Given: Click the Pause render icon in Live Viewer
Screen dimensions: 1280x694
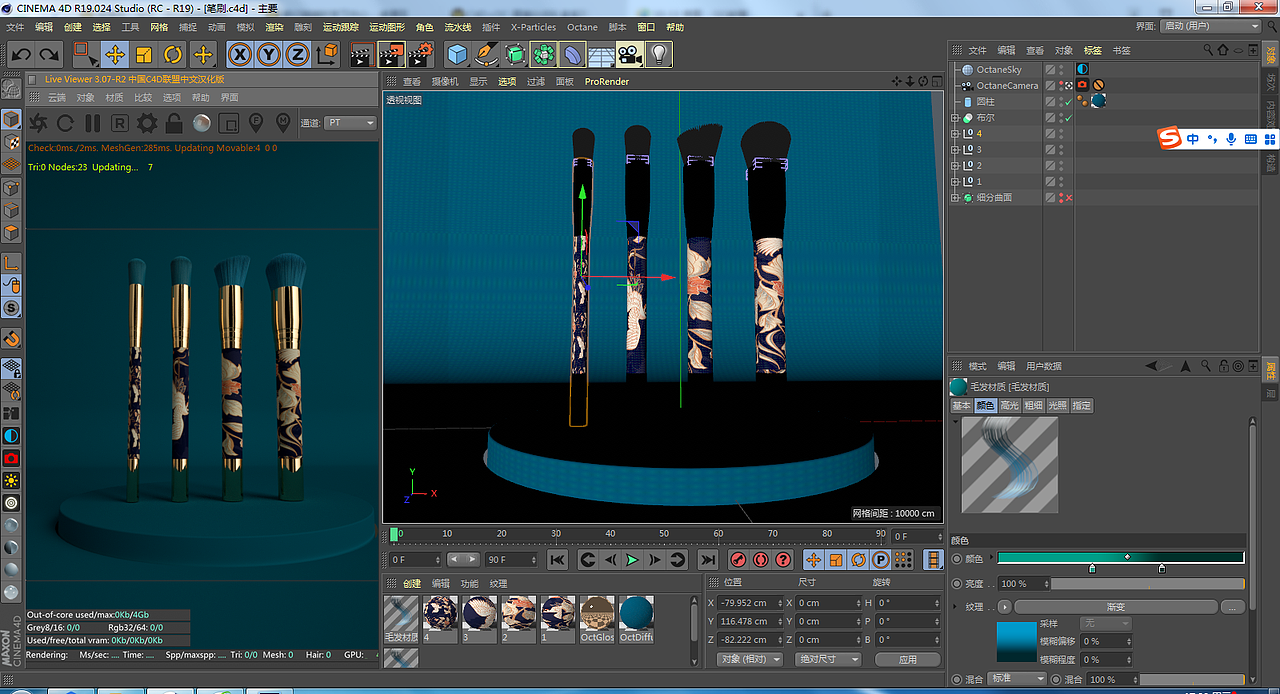Looking at the screenshot, I should point(92,123).
